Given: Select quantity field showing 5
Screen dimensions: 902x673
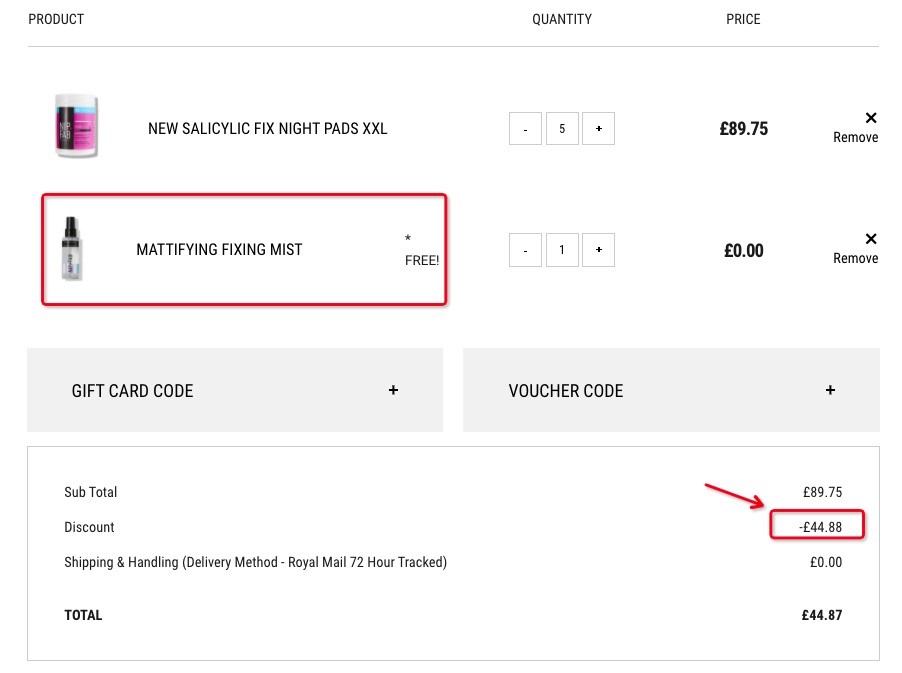Looking at the screenshot, I should (x=562, y=128).
